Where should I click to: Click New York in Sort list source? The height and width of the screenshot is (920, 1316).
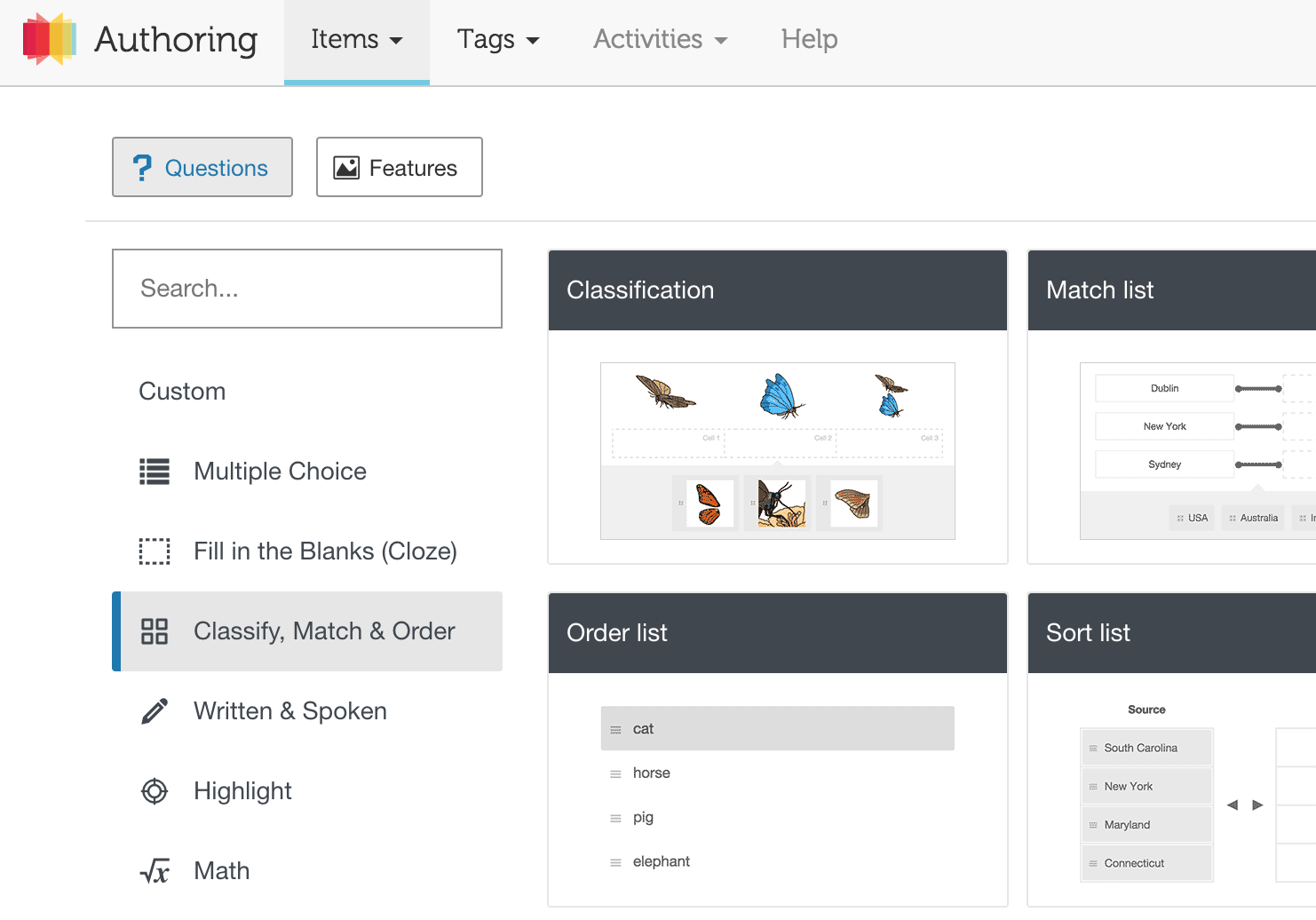click(1146, 787)
